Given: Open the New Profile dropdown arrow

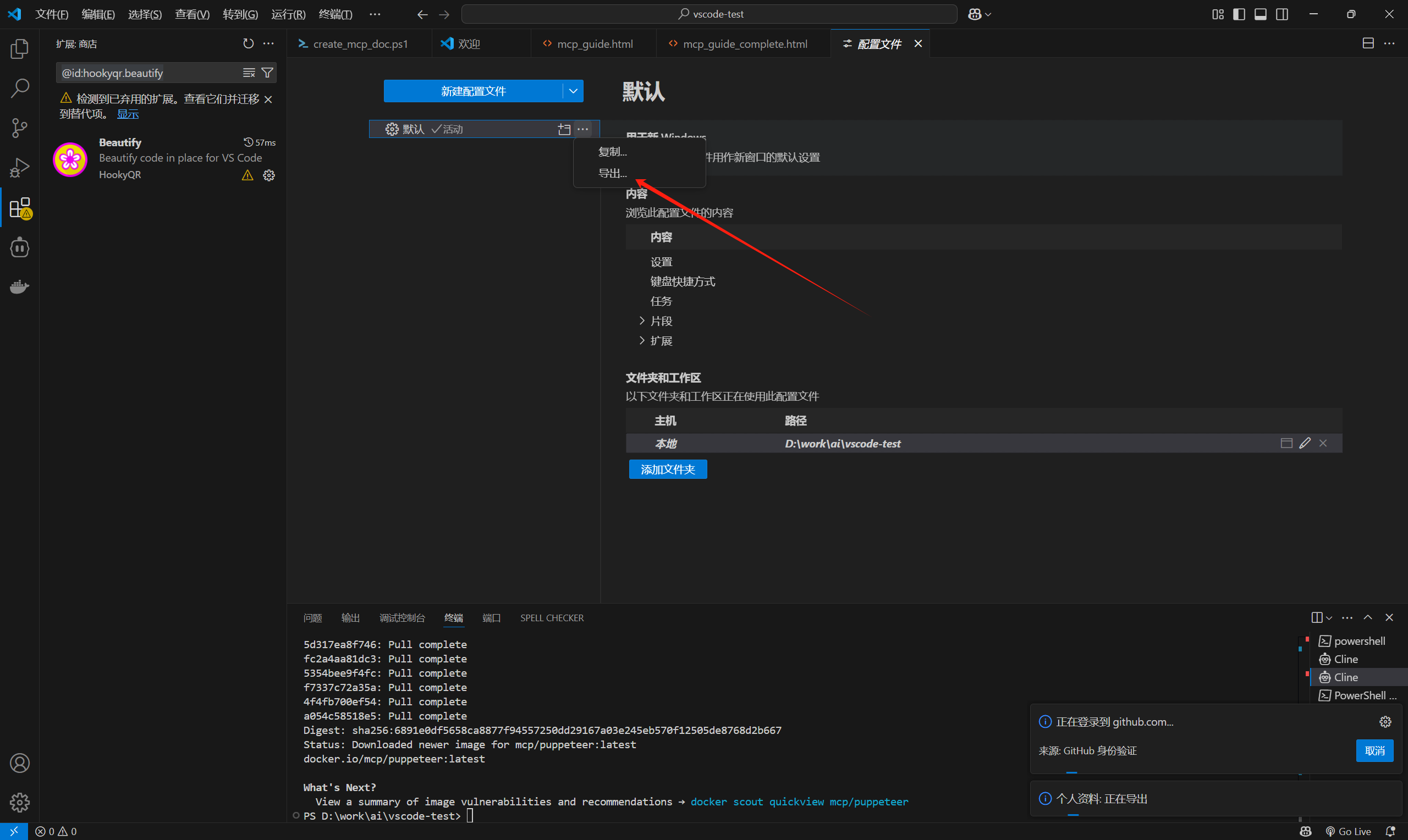Looking at the screenshot, I should [x=573, y=91].
